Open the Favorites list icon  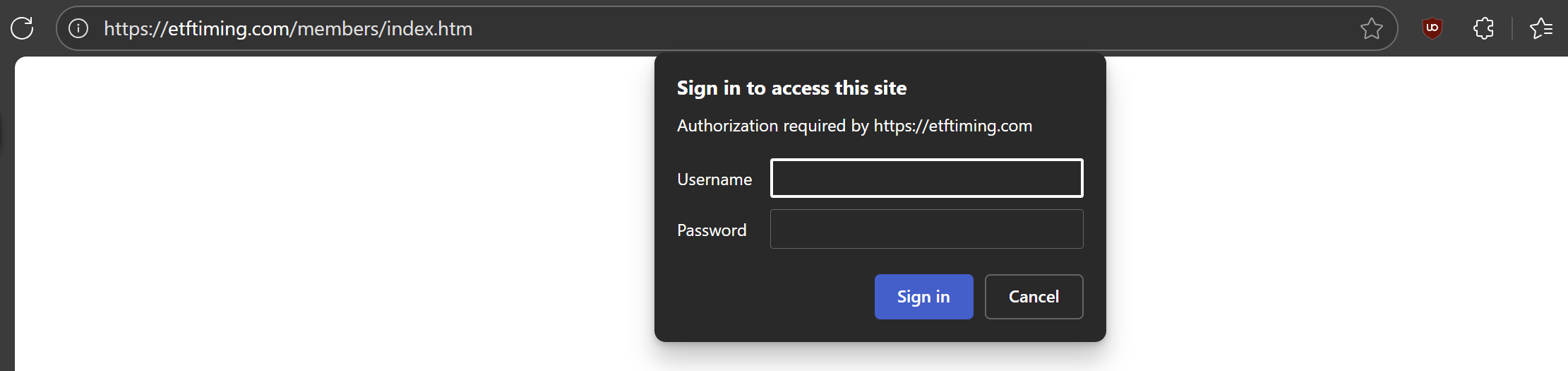[x=1540, y=28]
